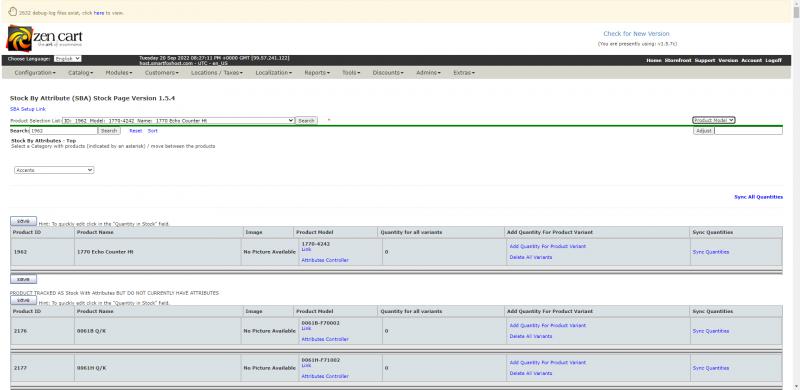Expand the Tools menu

pos(351,73)
